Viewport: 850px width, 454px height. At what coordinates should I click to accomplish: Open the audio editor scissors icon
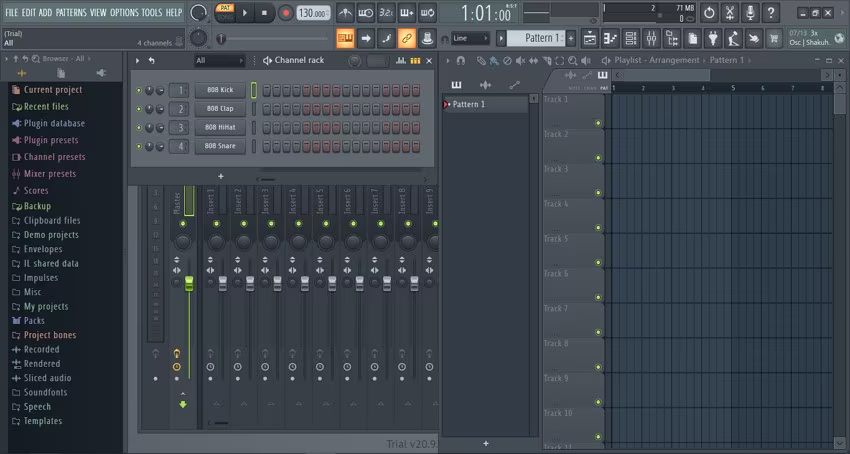click(x=730, y=12)
